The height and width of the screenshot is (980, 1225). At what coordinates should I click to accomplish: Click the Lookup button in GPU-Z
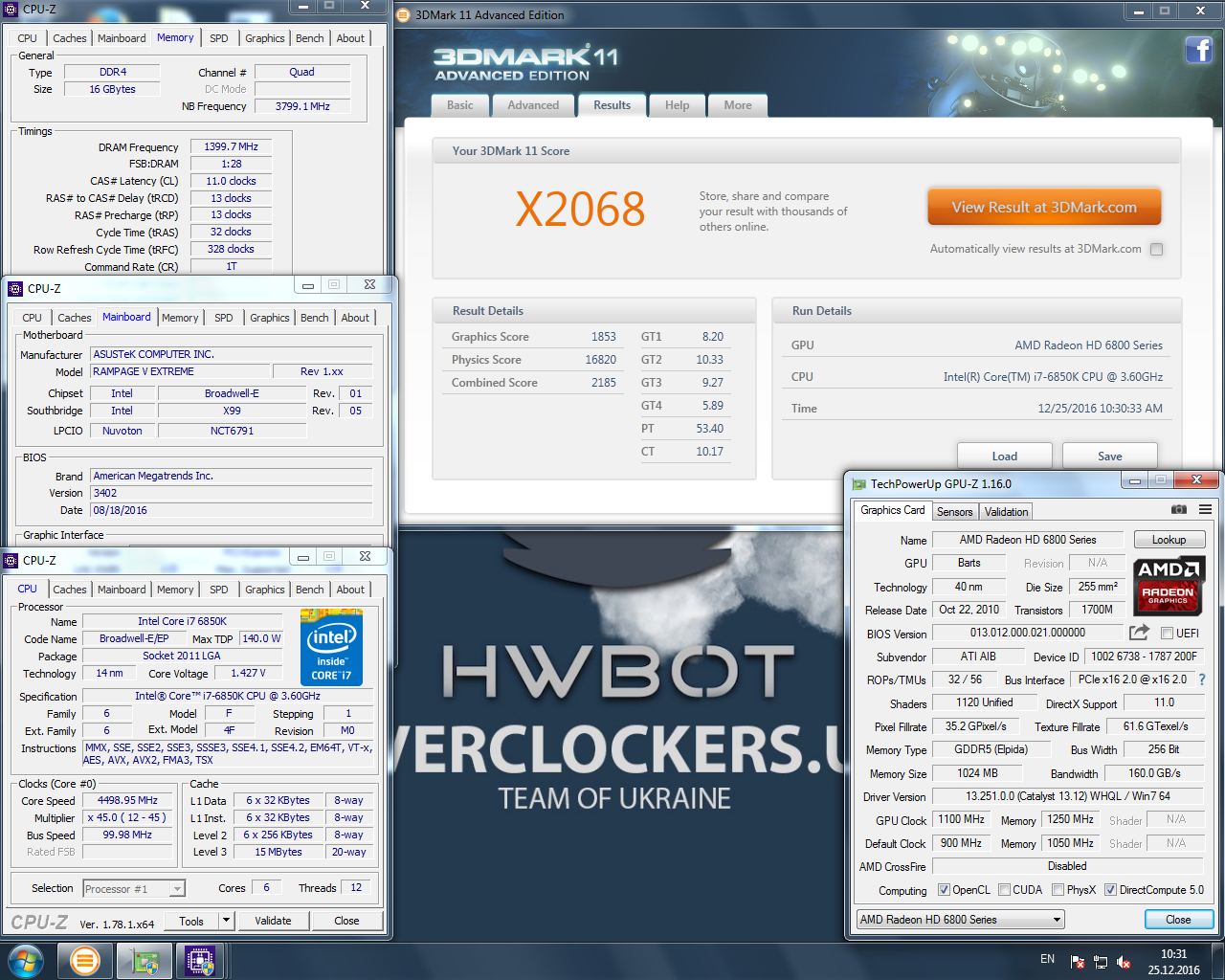1169,540
